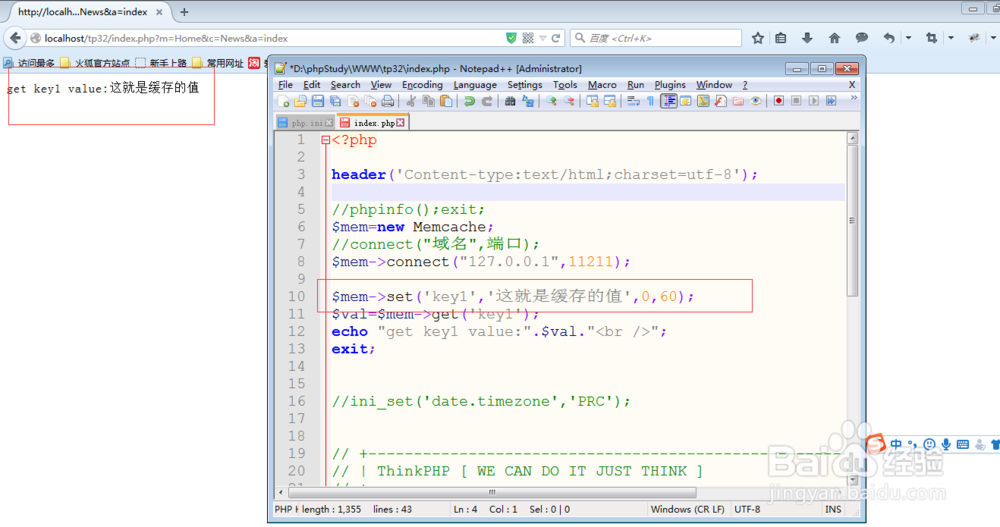This screenshot has height=527, width=1000.
Task: Click the Replace icon in Notepad++ toolbar
Action: (x=528, y=101)
